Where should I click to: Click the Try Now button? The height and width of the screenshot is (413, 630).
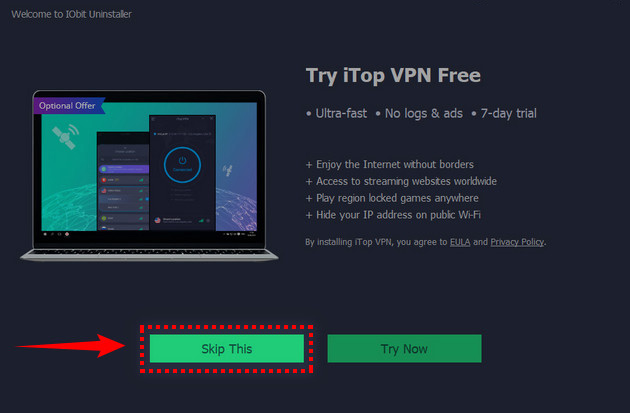[404, 348]
